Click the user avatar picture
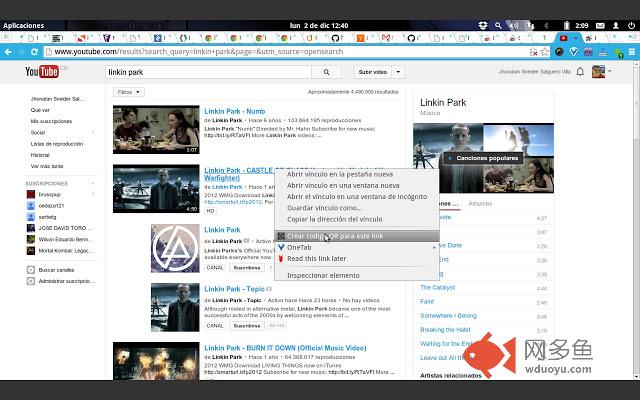 click(598, 72)
